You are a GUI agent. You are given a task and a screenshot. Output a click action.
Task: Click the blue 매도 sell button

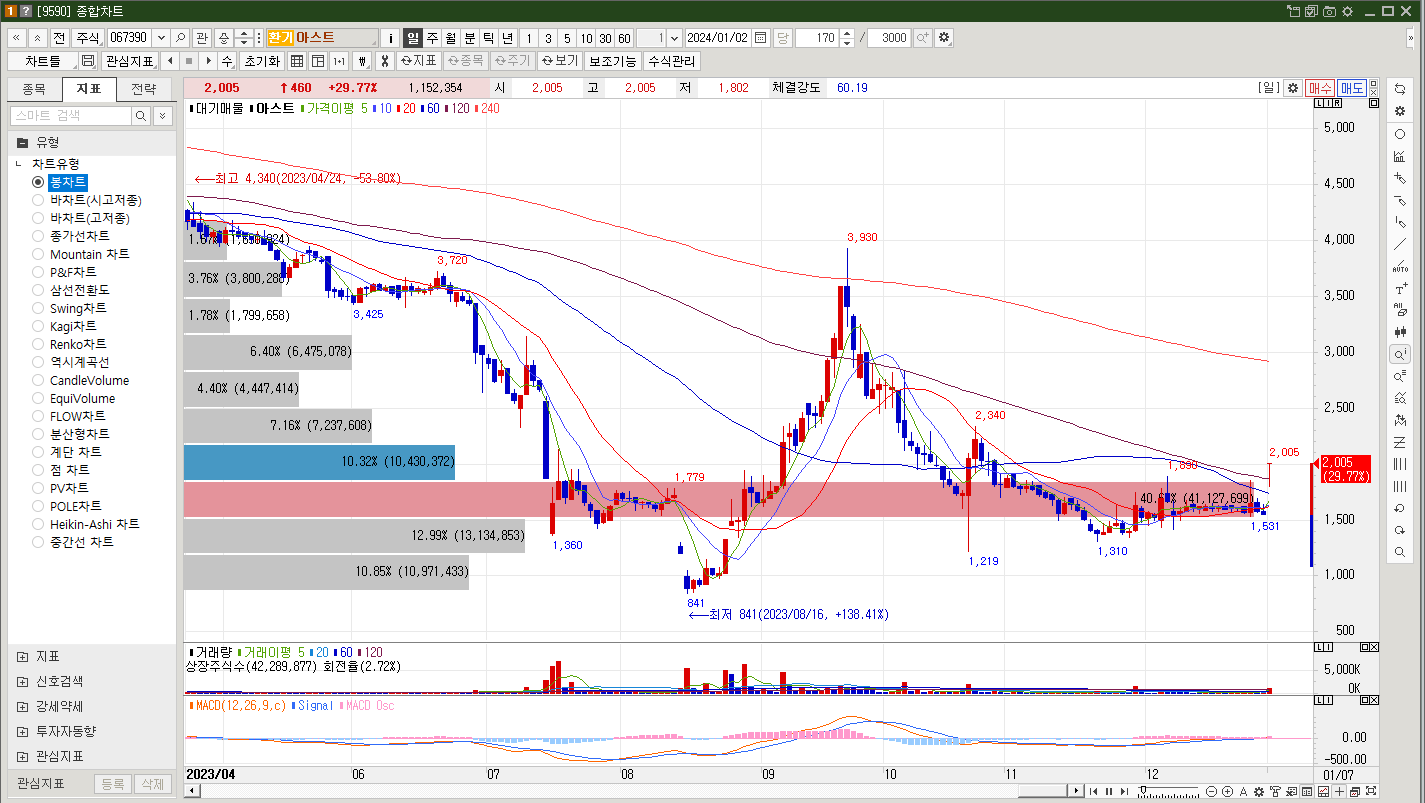tap(1352, 88)
